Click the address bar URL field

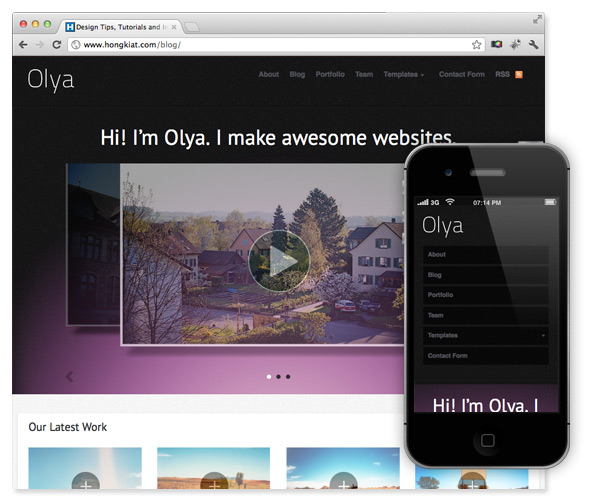[276, 45]
